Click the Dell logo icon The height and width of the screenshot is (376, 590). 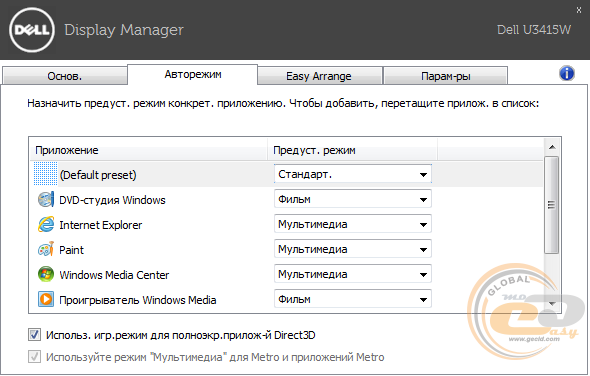click(x=32, y=30)
